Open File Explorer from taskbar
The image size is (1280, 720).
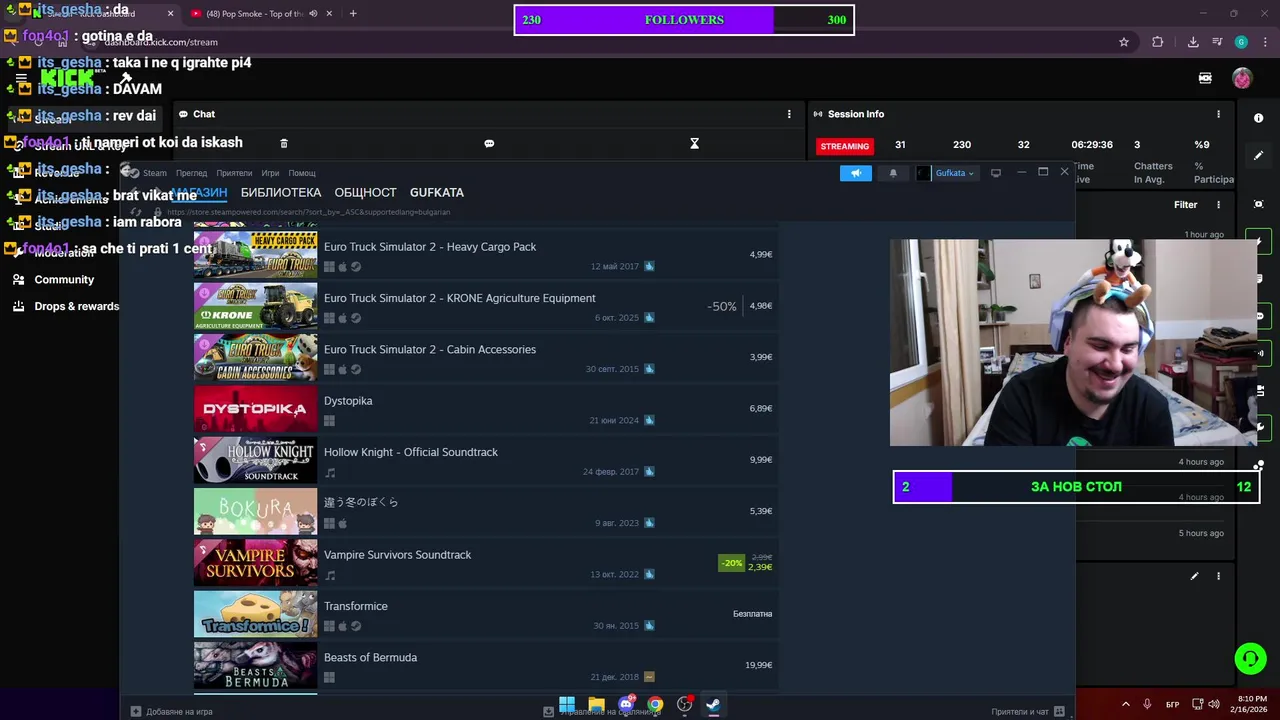tap(596, 705)
